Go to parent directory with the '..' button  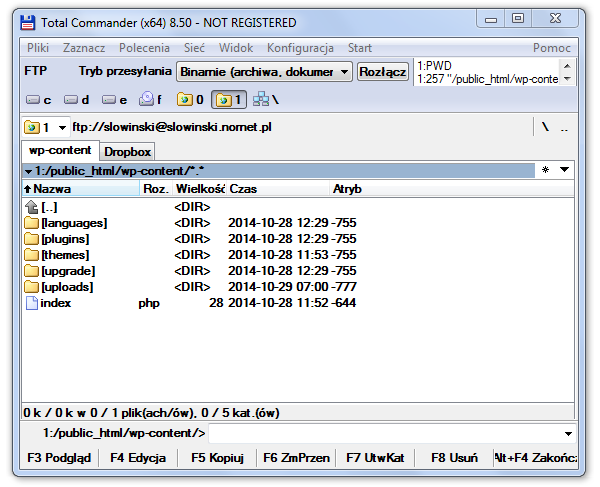point(564,127)
